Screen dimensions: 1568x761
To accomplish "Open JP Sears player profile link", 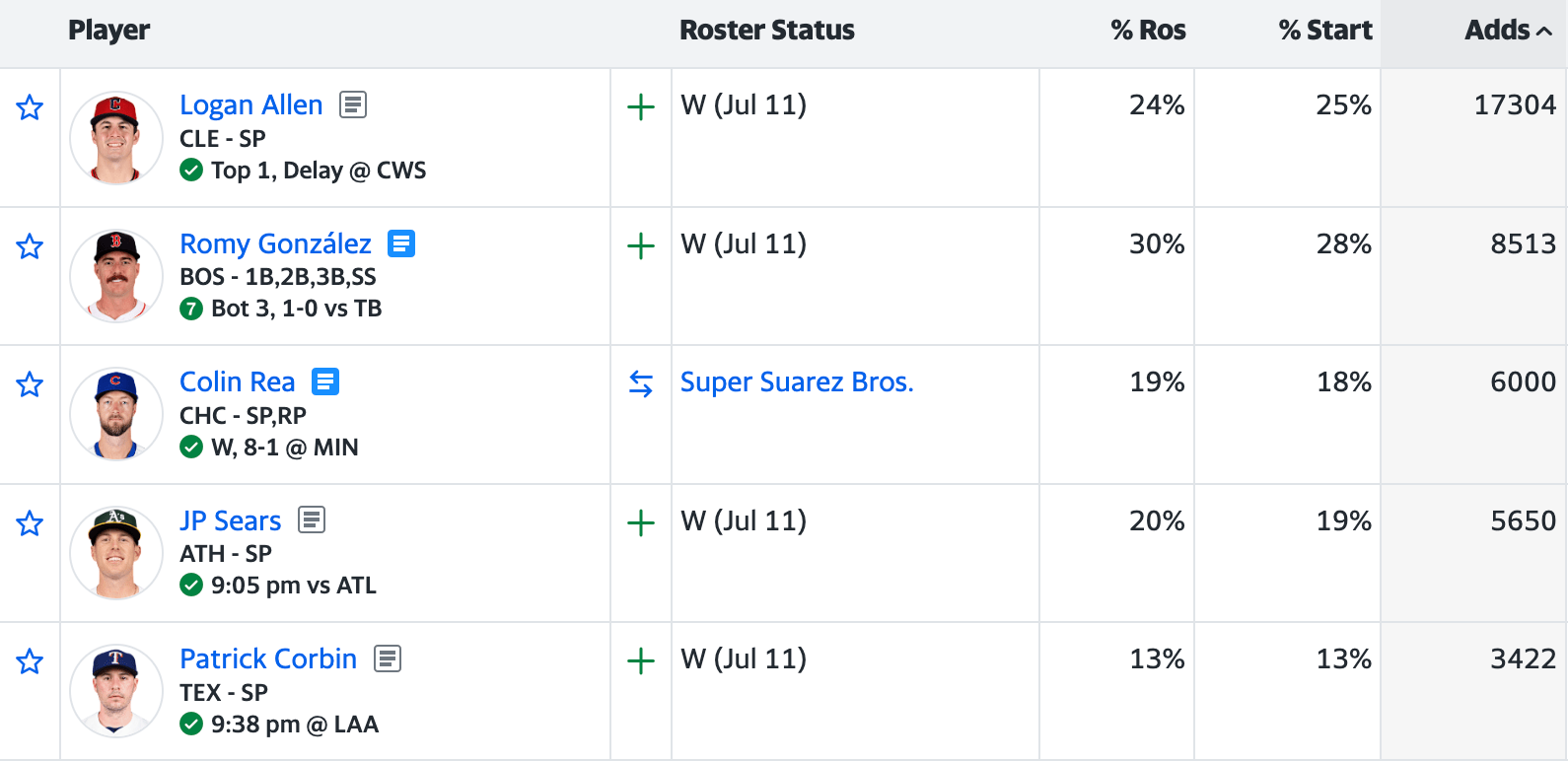I will (230, 520).
